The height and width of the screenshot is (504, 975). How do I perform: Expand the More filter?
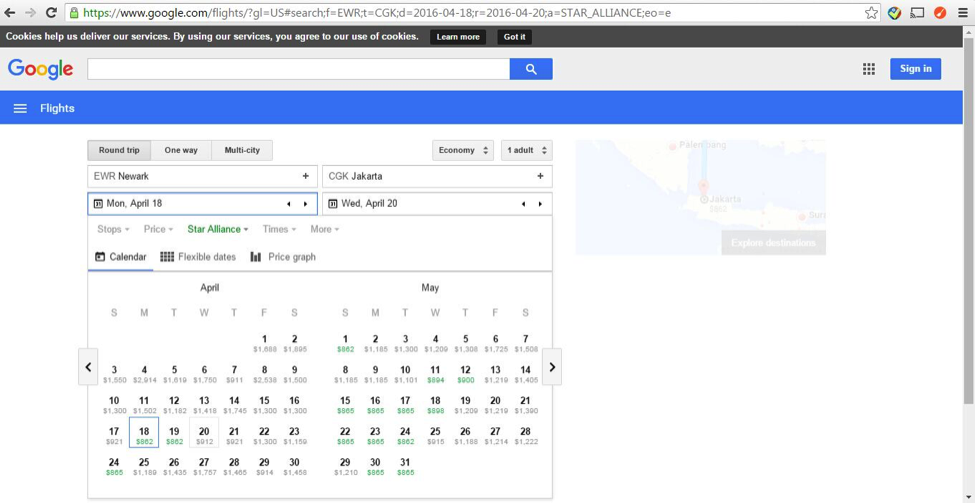pyautogui.click(x=325, y=229)
